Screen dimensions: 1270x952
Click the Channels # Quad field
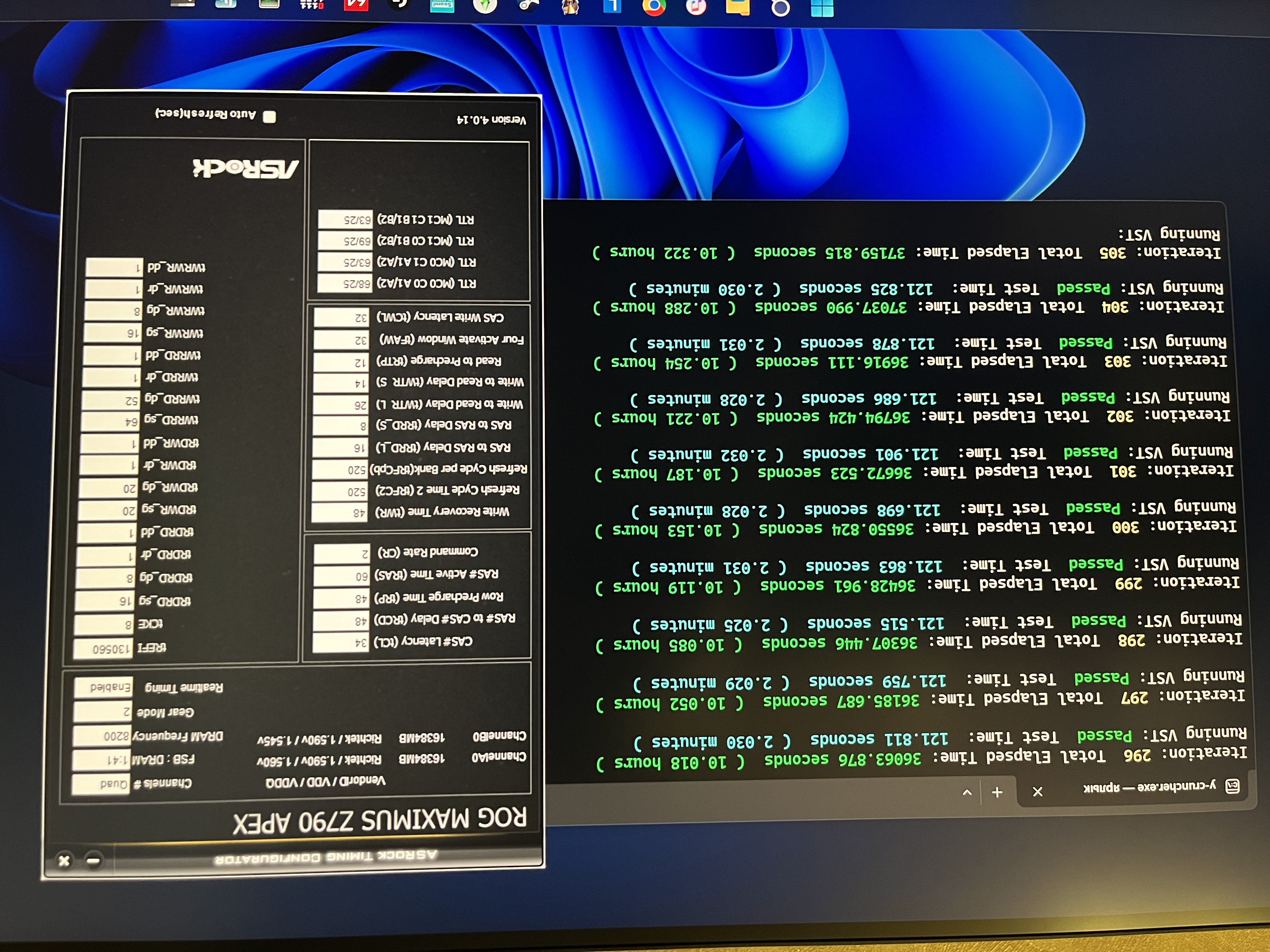(x=101, y=784)
